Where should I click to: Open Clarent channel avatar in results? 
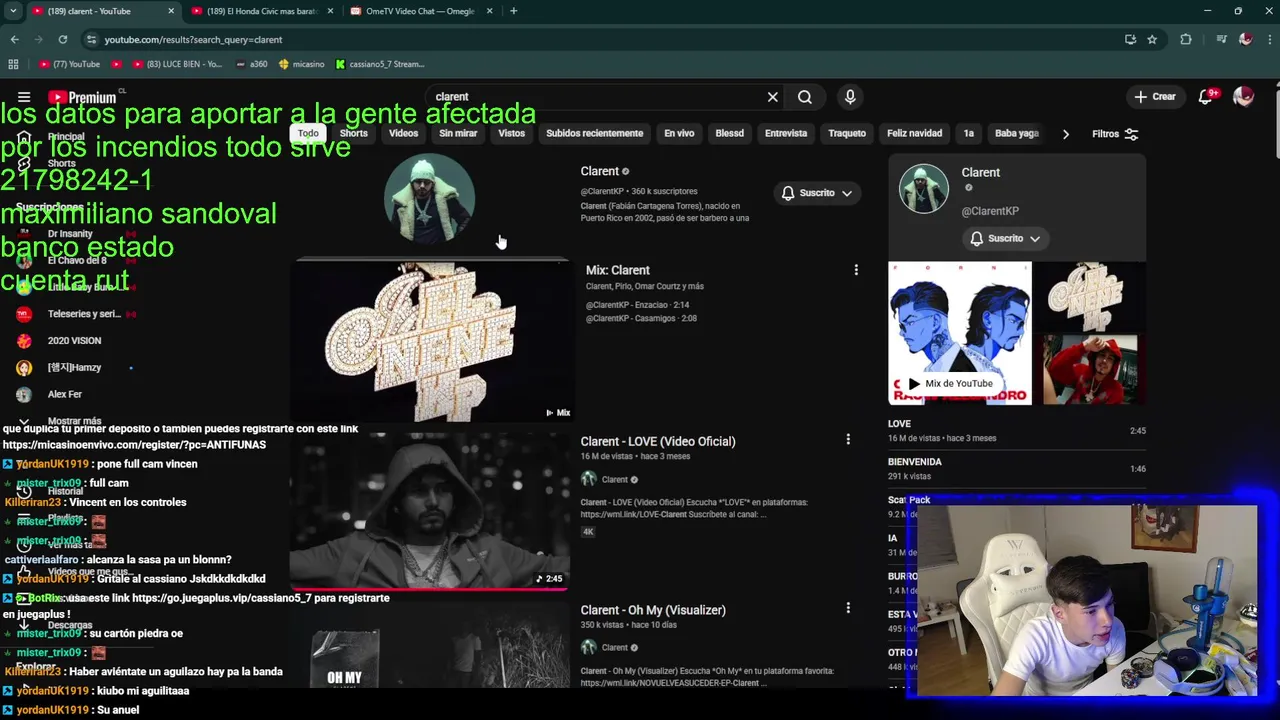[429, 198]
